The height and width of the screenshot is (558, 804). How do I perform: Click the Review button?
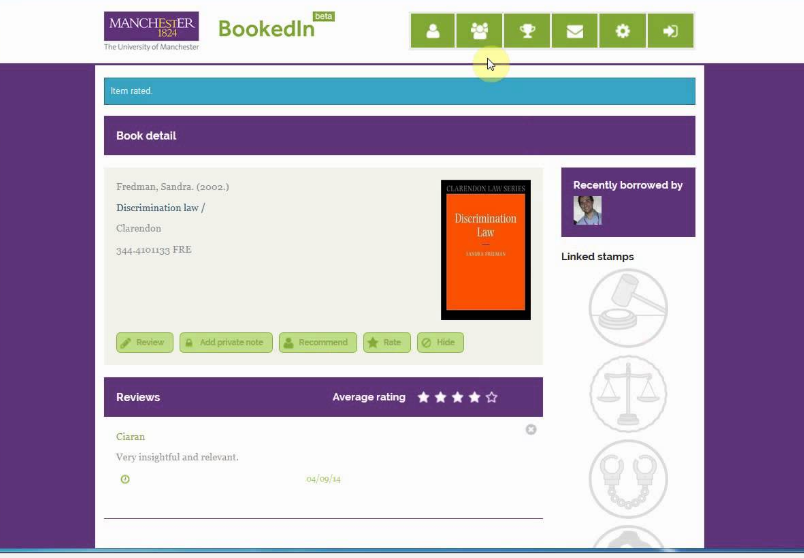pos(145,342)
